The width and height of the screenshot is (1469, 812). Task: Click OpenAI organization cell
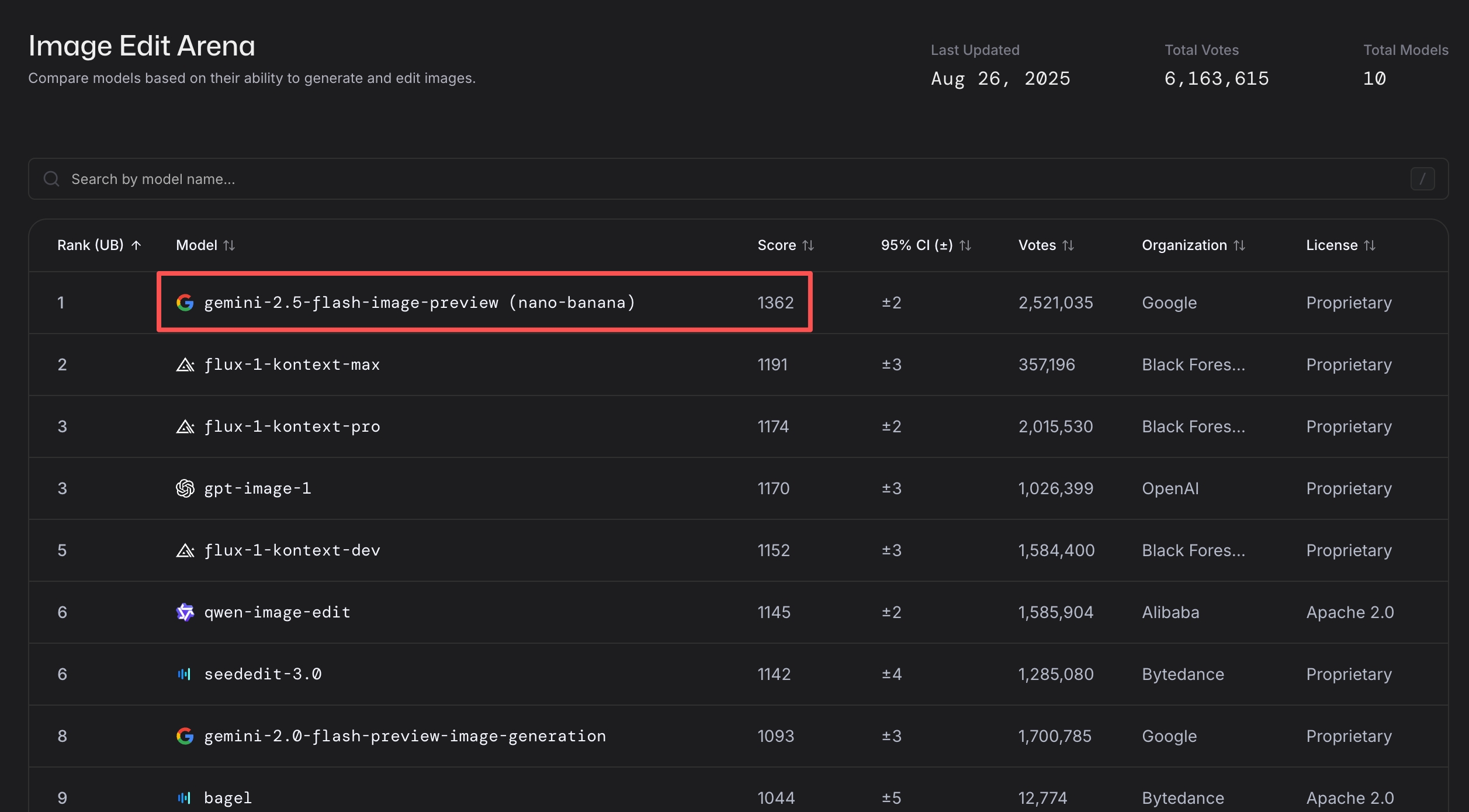[1170, 488]
